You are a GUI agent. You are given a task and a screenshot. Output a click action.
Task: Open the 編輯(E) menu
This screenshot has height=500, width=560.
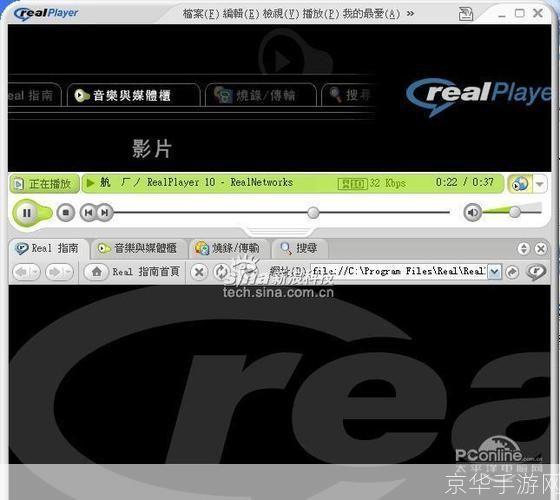[241, 14]
